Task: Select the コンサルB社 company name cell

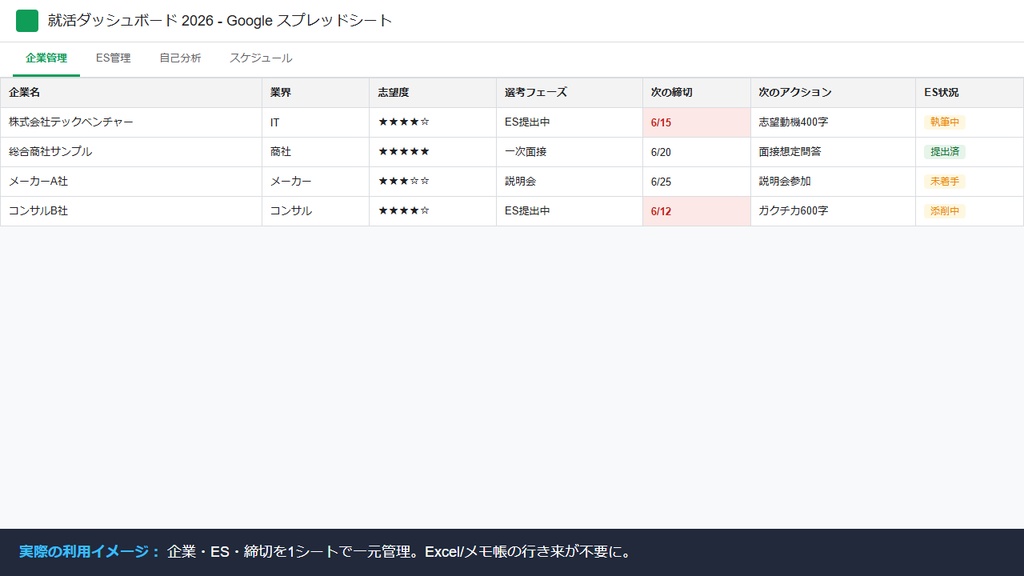Action: [131, 211]
